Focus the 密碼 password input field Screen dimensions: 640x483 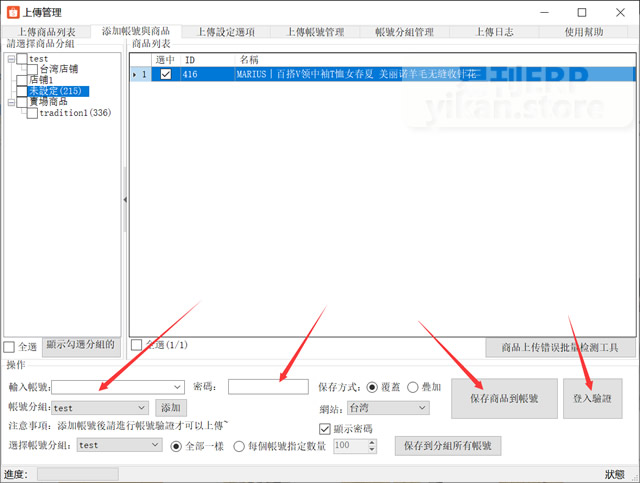(267, 387)
